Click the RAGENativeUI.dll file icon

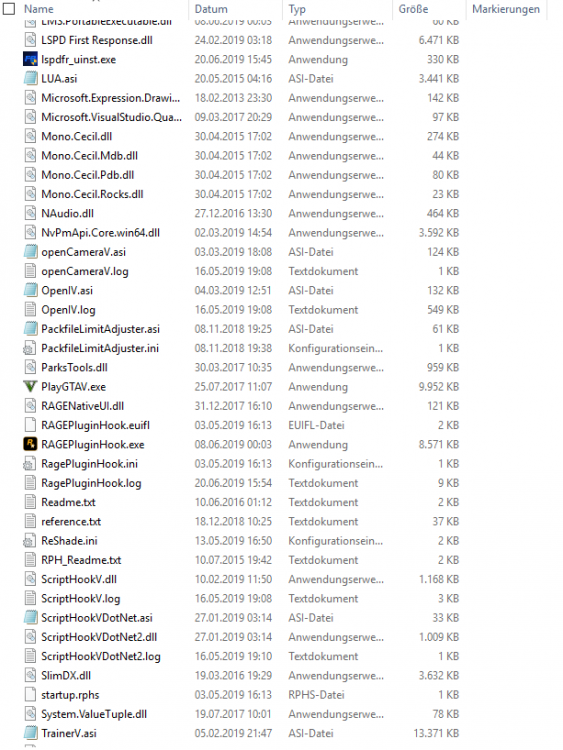tap(30, 406)
